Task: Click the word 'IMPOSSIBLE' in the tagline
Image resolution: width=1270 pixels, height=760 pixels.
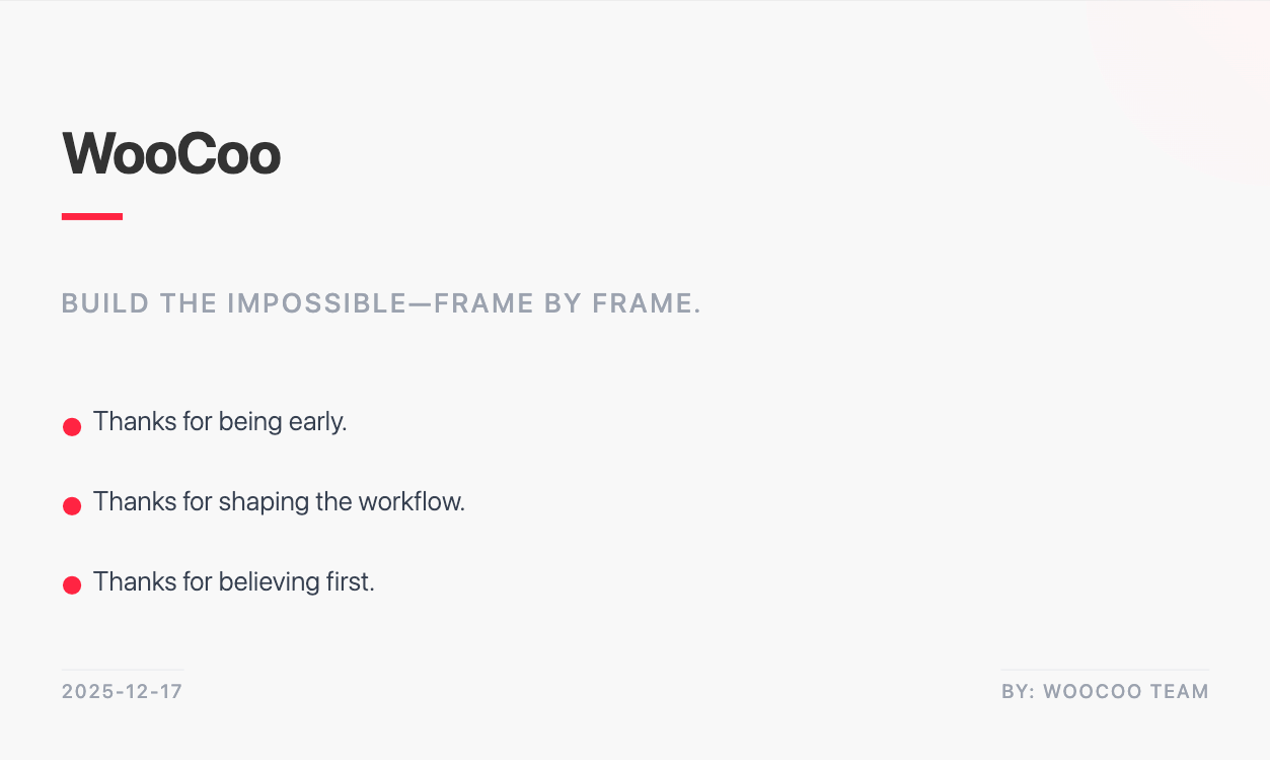Action: [x=317, y=303]
